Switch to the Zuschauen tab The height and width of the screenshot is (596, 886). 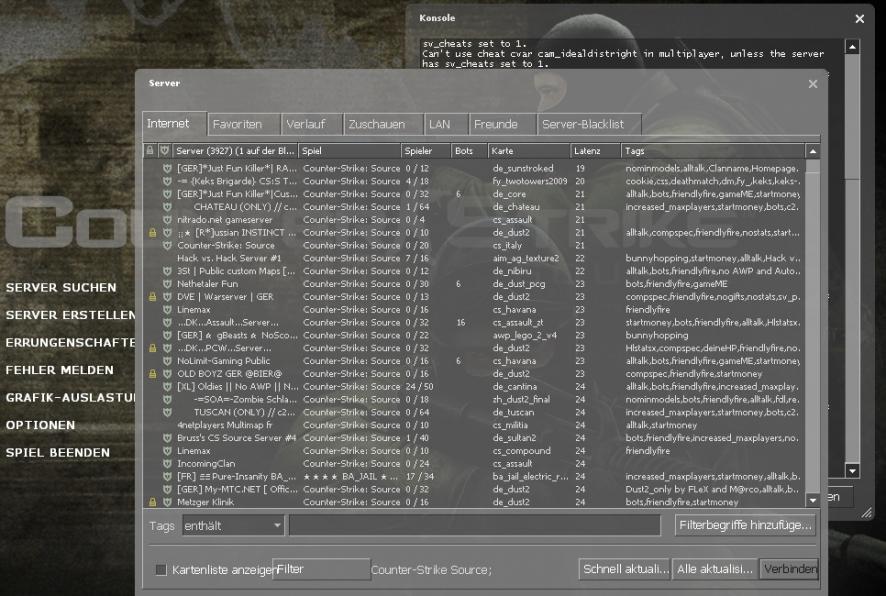coord(384,124)
